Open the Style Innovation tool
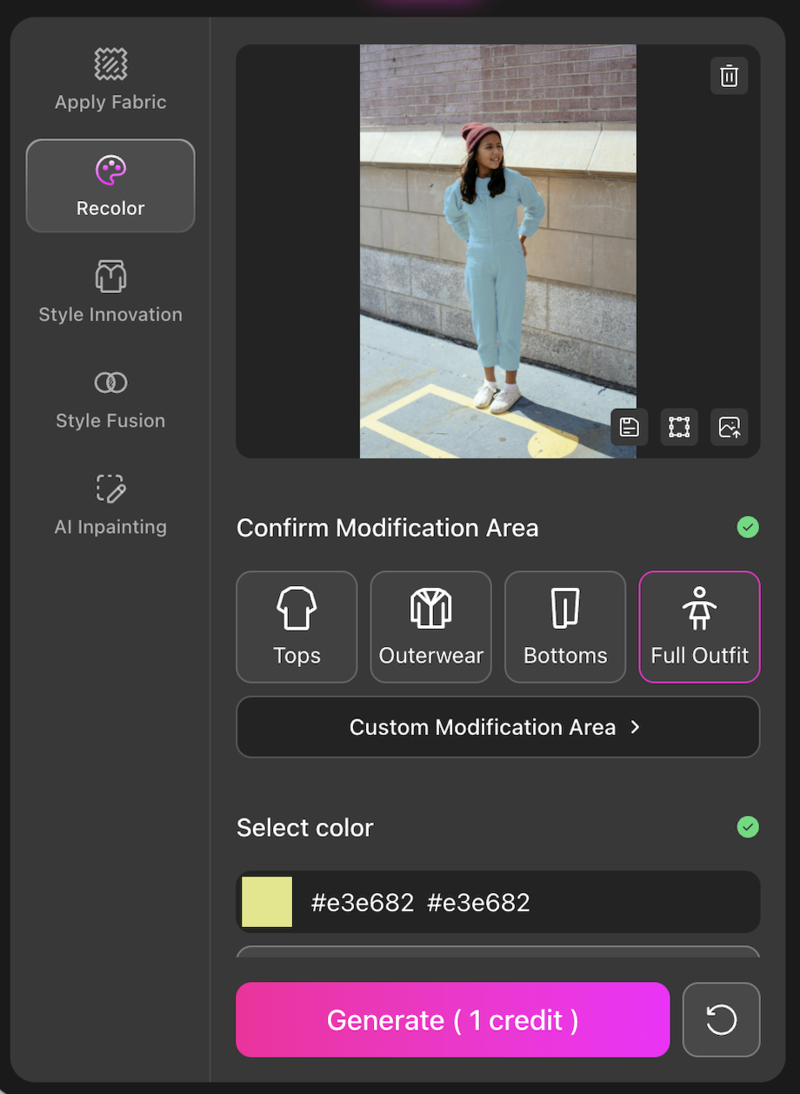 pyautogui.click(x=110, y=292)
